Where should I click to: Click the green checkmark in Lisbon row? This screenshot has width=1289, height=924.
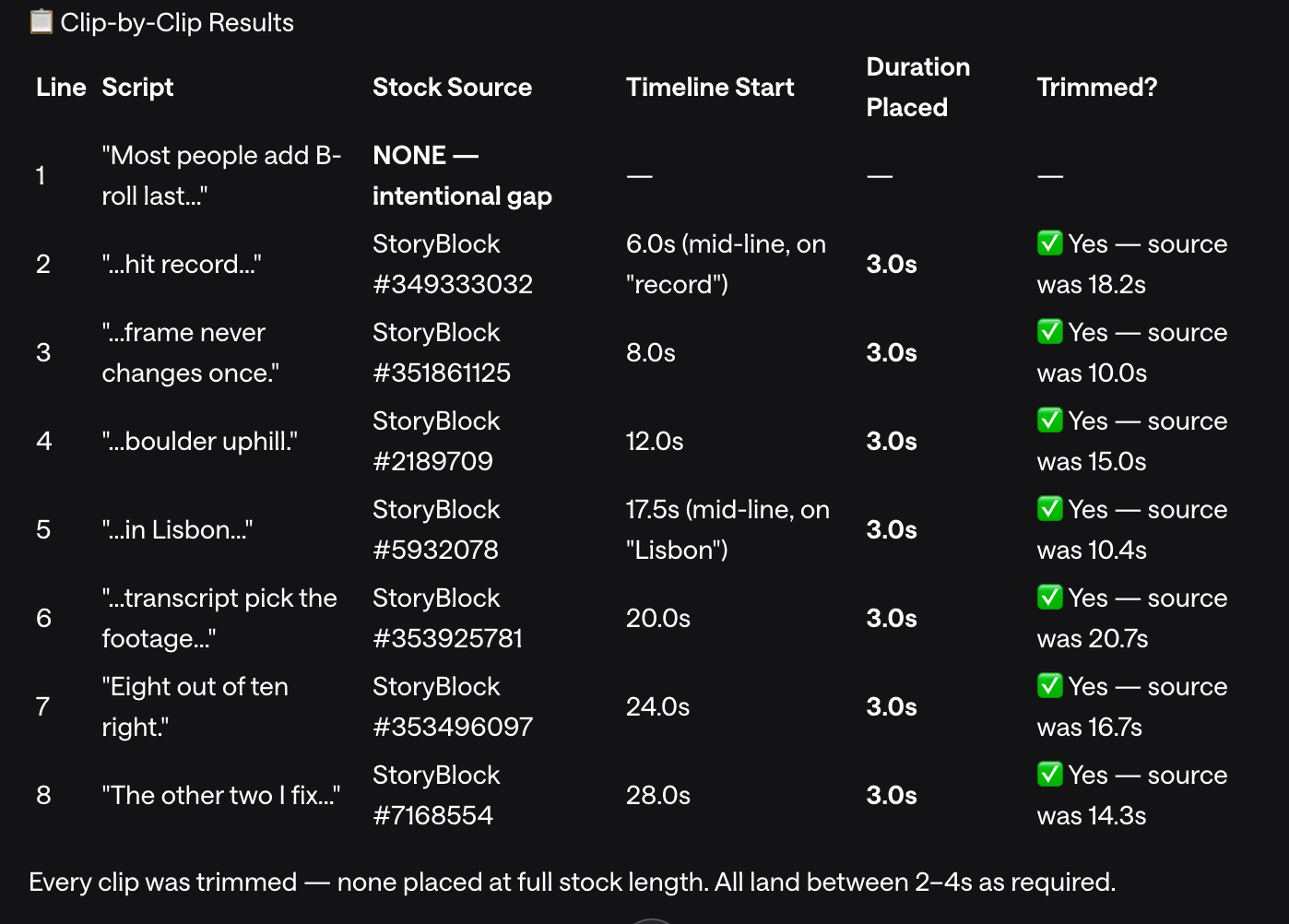point(1049,509)
